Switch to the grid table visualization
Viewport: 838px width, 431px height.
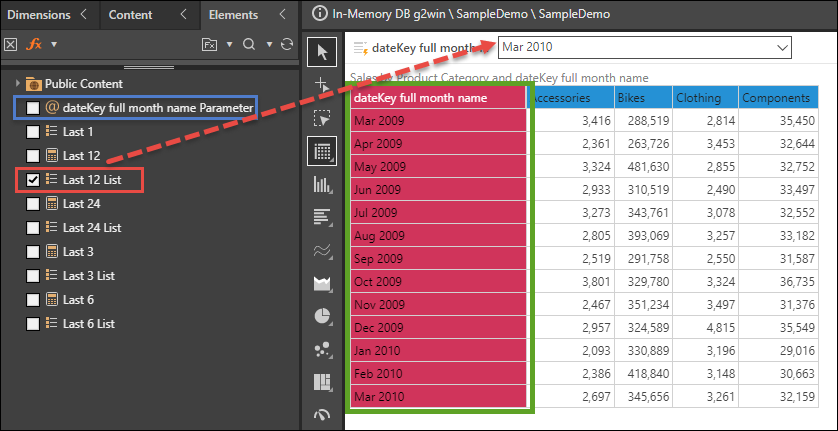click(321, 152)
